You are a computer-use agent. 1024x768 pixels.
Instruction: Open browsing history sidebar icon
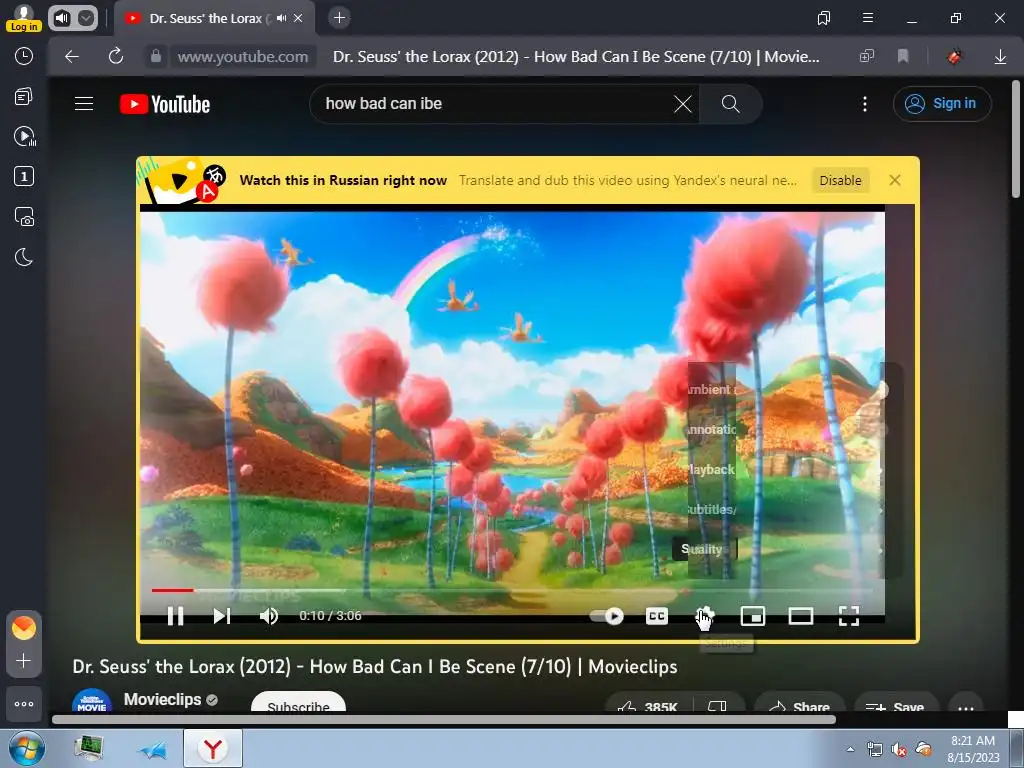click(24, 56)
